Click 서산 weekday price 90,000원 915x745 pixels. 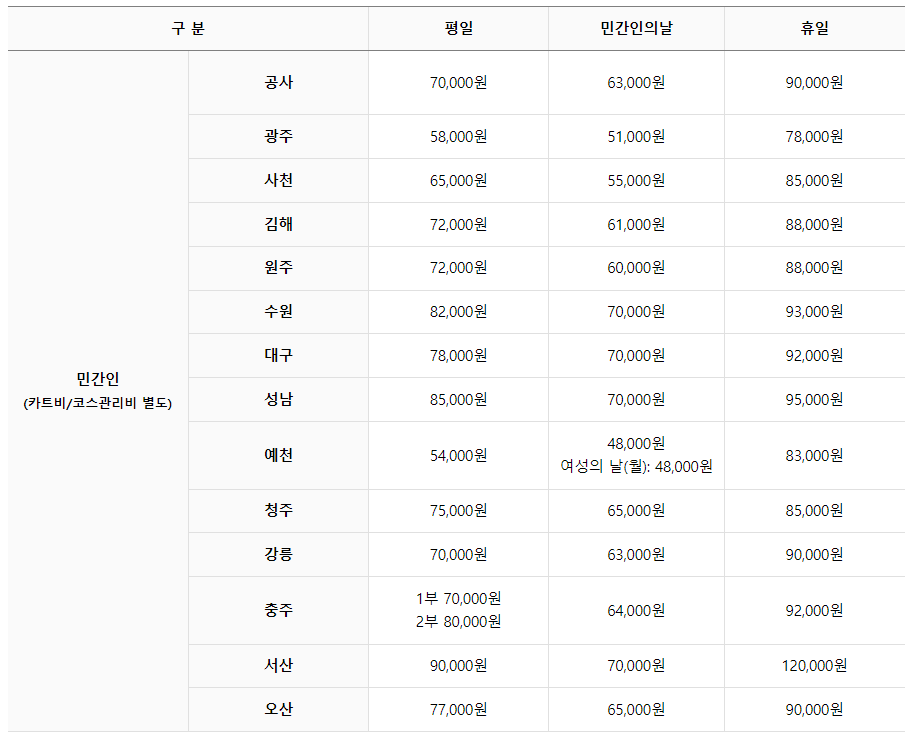[459, 666]
